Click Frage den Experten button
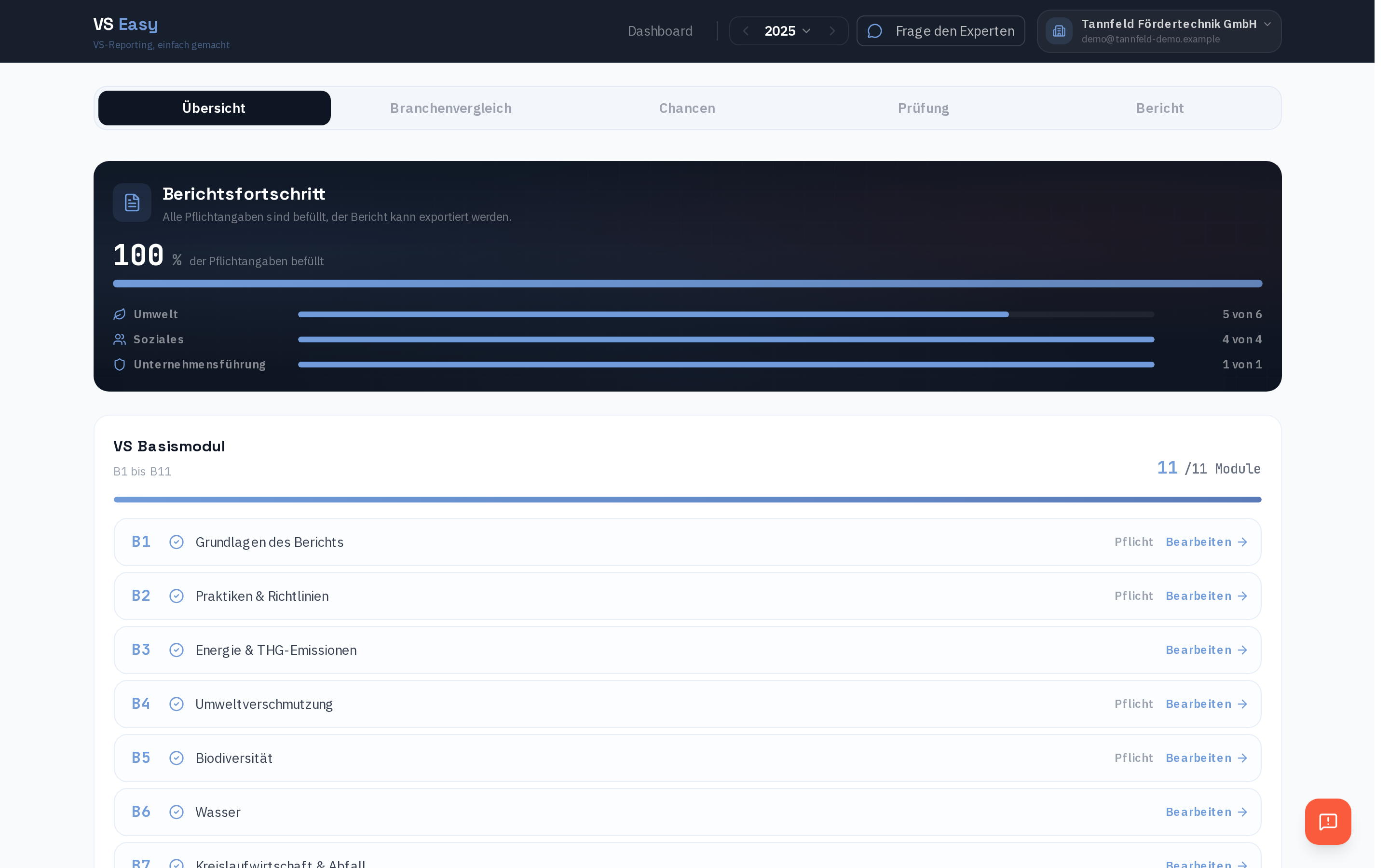The height and width of the screenshot is (868, 1389). (x=940, y=31)
